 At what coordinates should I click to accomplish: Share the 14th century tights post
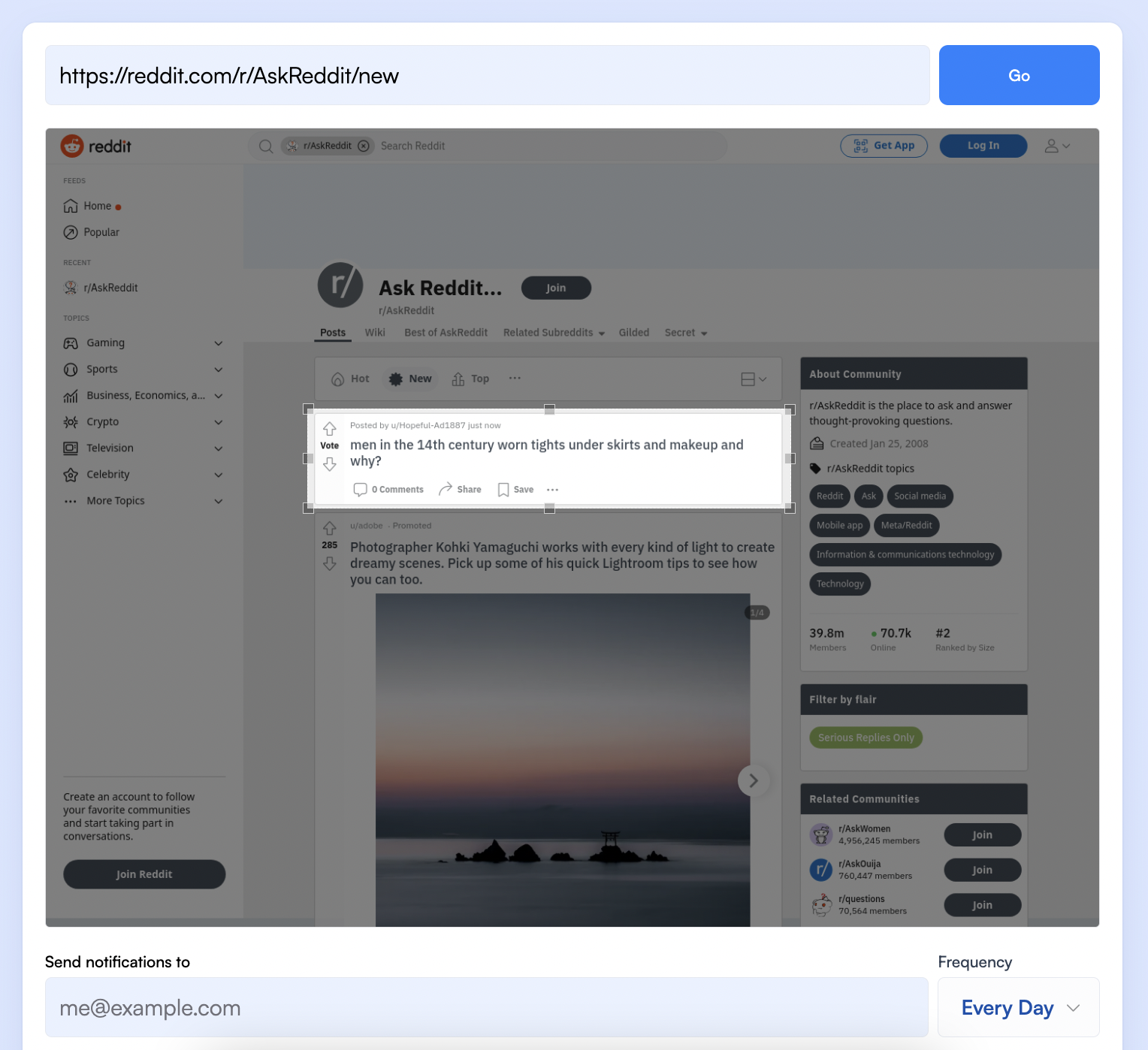tap(460, 490)
